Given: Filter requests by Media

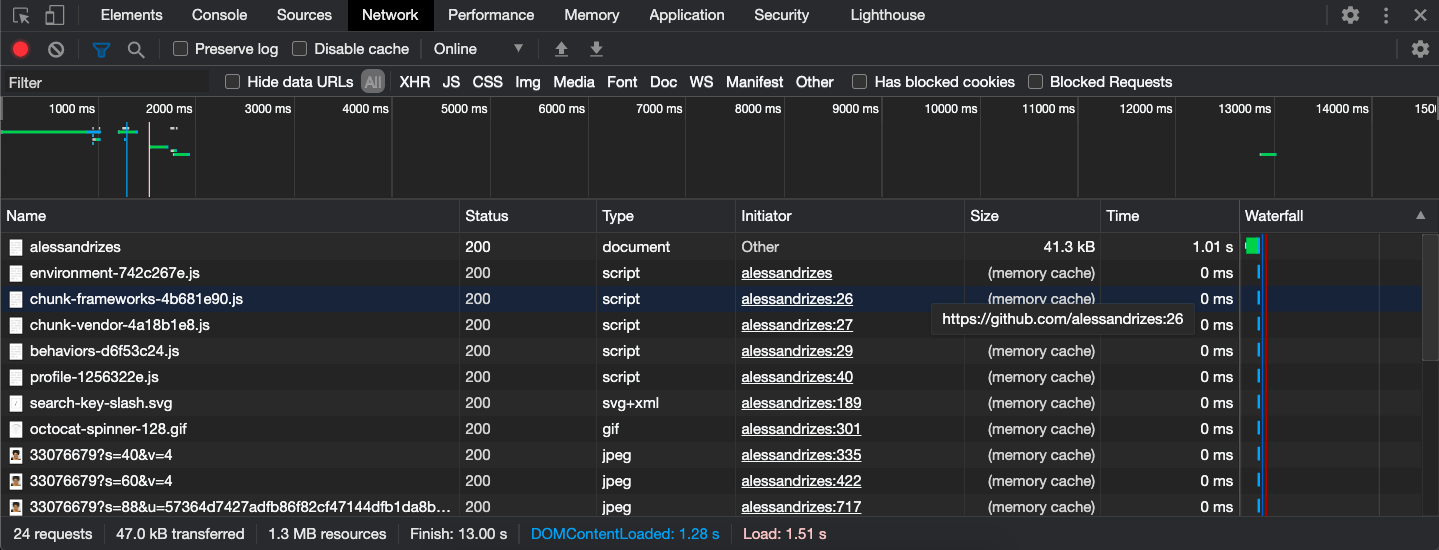Looking at the screenshot, I should coord(574,82).
